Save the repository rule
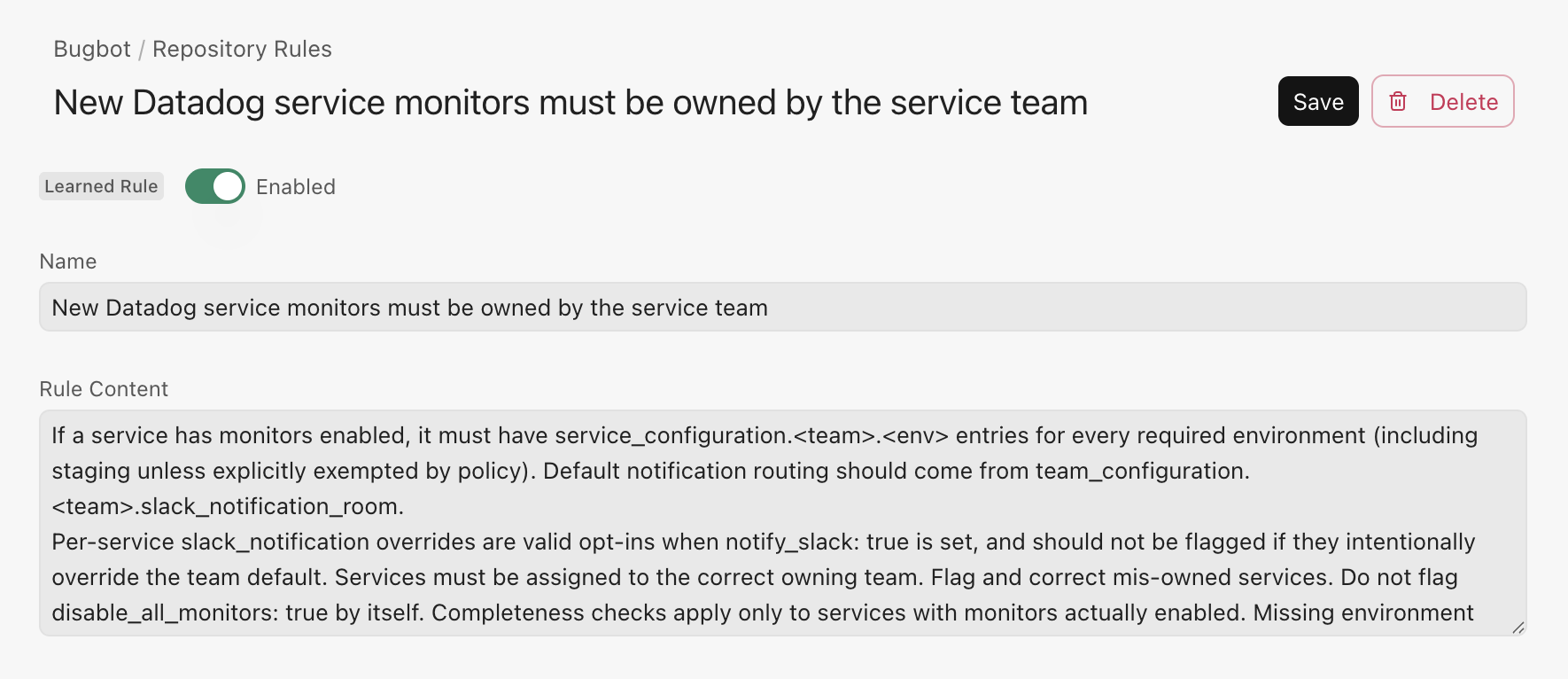 (x=1317, y=102)
